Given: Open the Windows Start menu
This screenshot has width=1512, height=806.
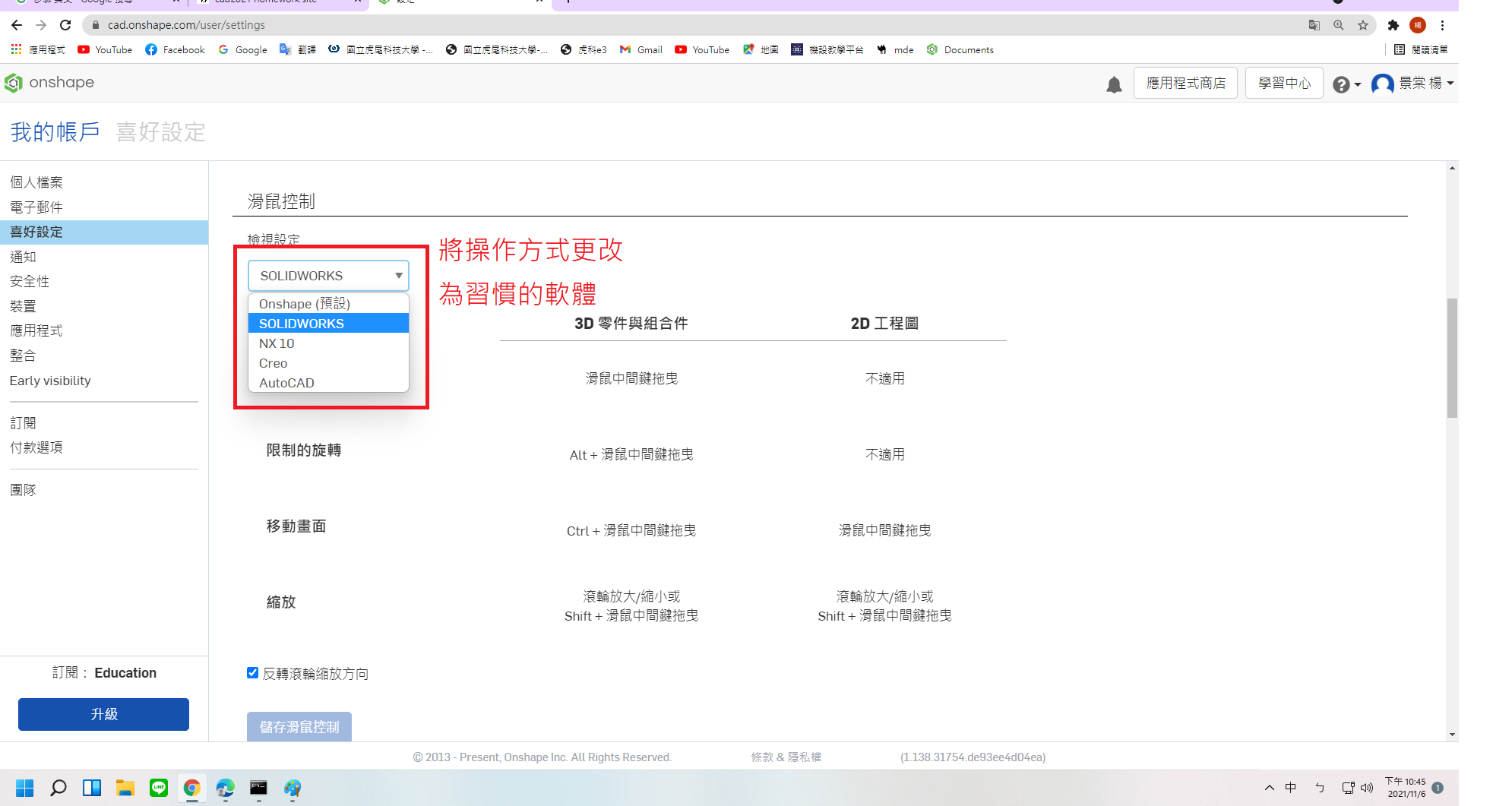Looking at the screenshot, I should pyautogui.click(x=25, y=788).
